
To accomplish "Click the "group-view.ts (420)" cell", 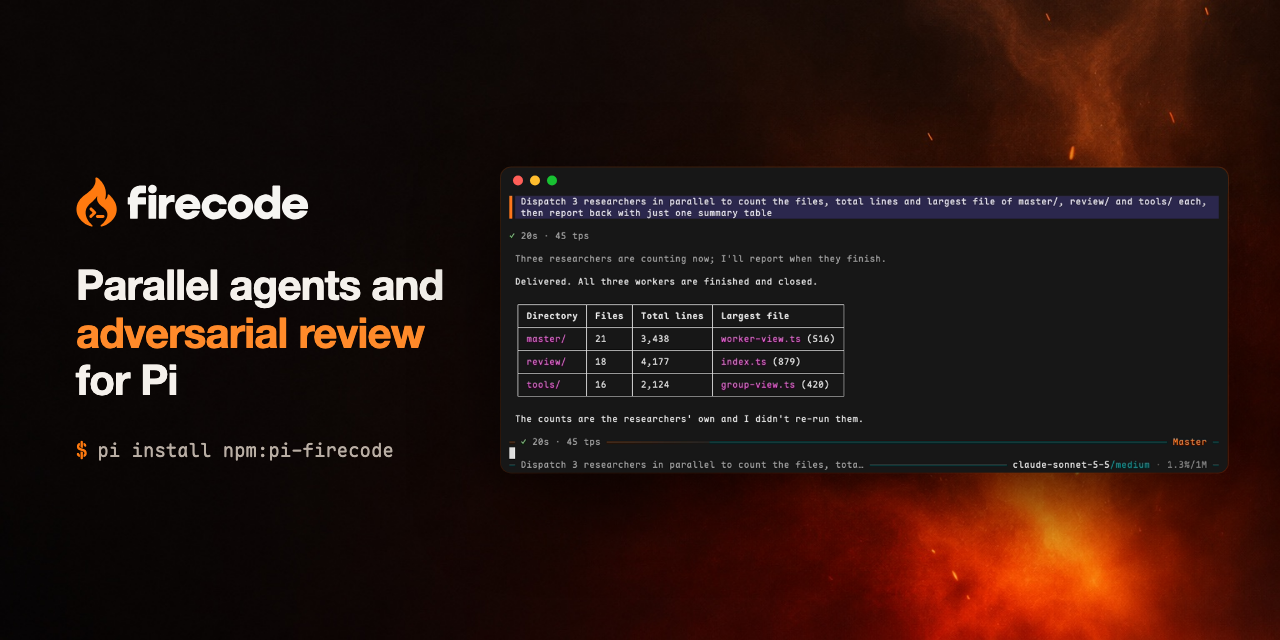I will (x=778, y=385).
